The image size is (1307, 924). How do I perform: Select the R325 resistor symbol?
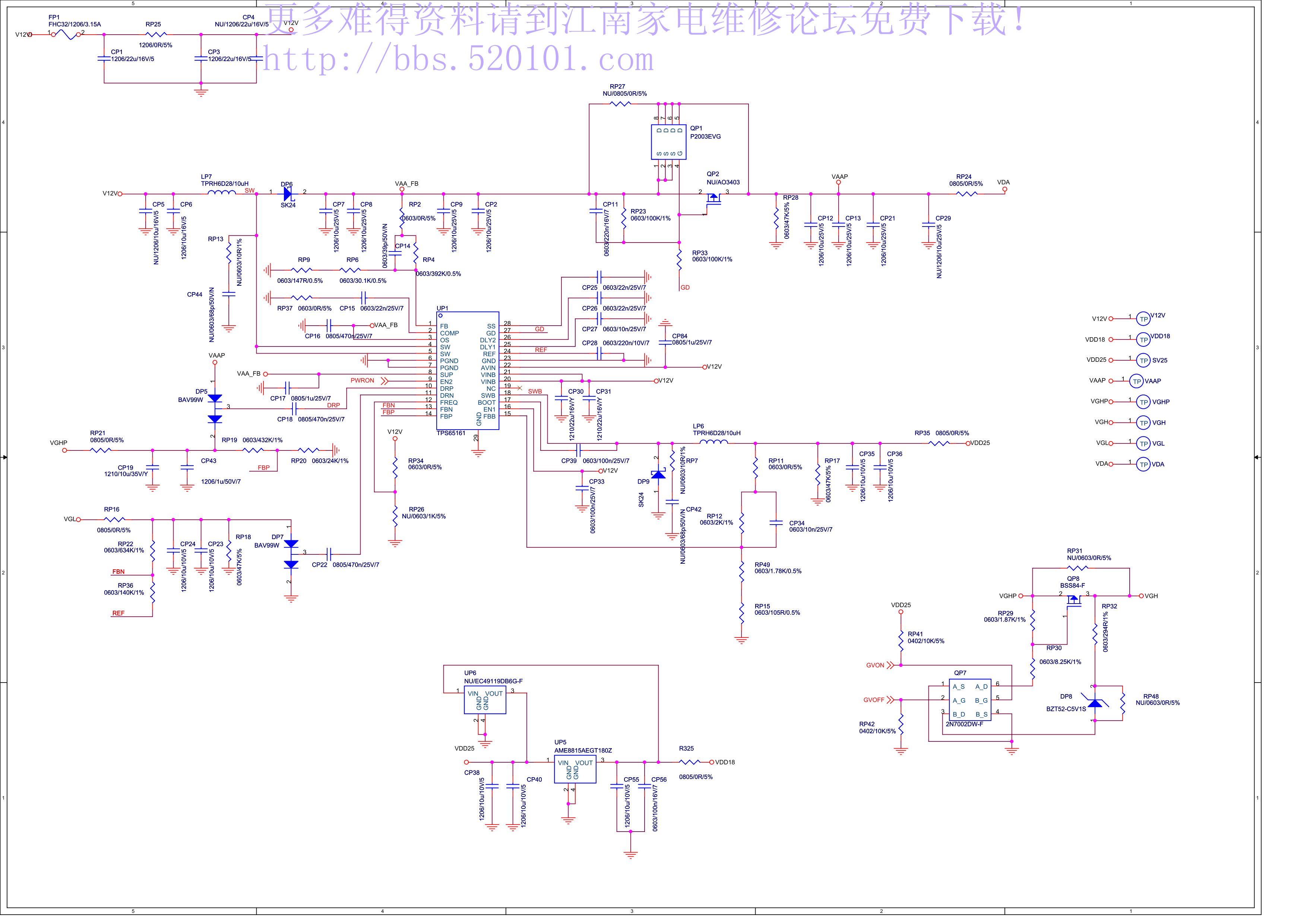coord(689,763)
